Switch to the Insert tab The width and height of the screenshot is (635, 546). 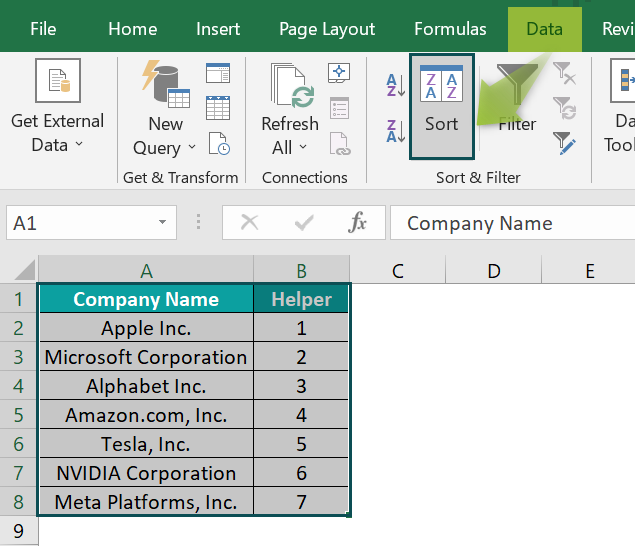218,29
